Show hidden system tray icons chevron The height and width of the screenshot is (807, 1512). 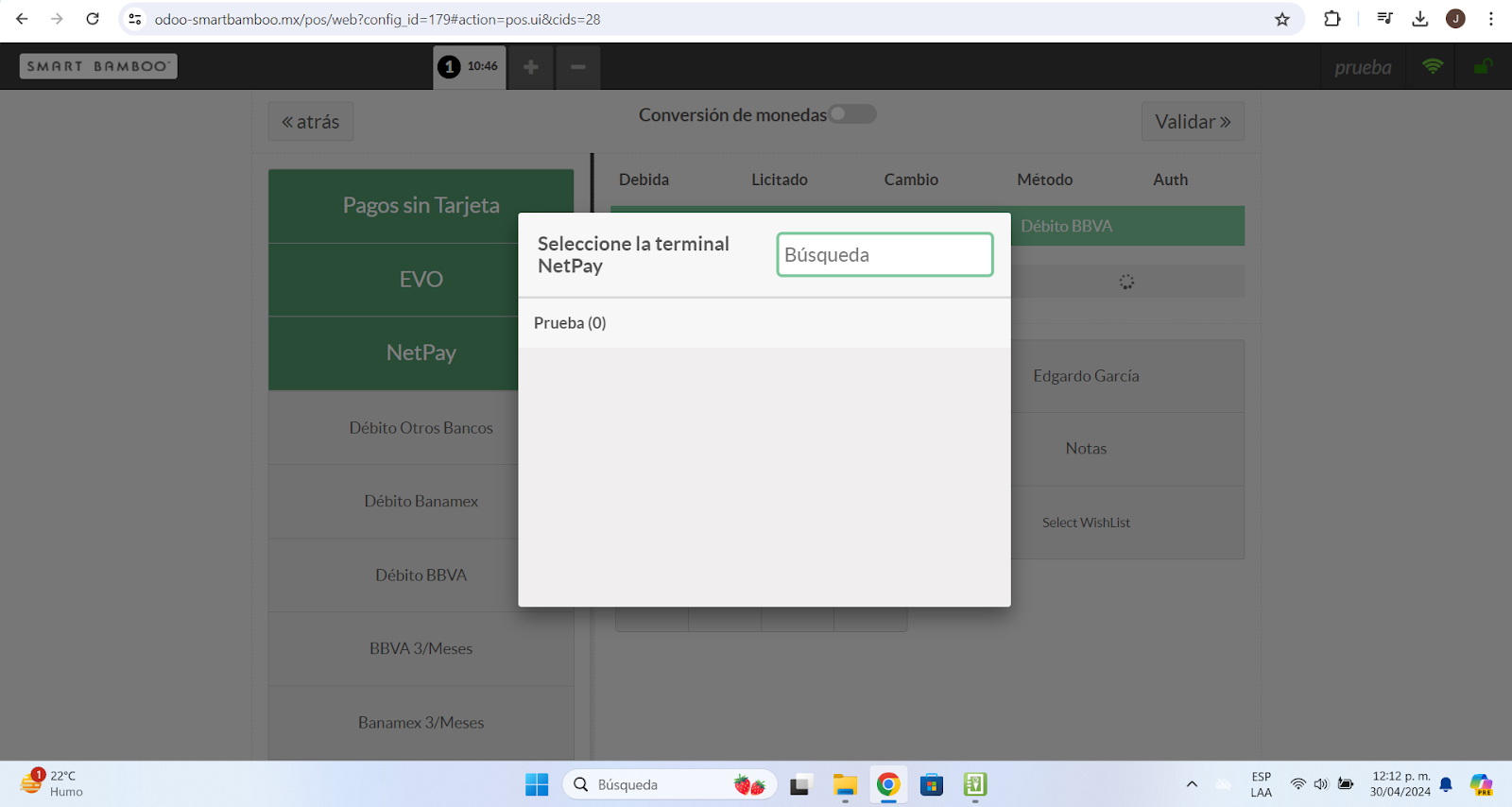coord(1192,784)
